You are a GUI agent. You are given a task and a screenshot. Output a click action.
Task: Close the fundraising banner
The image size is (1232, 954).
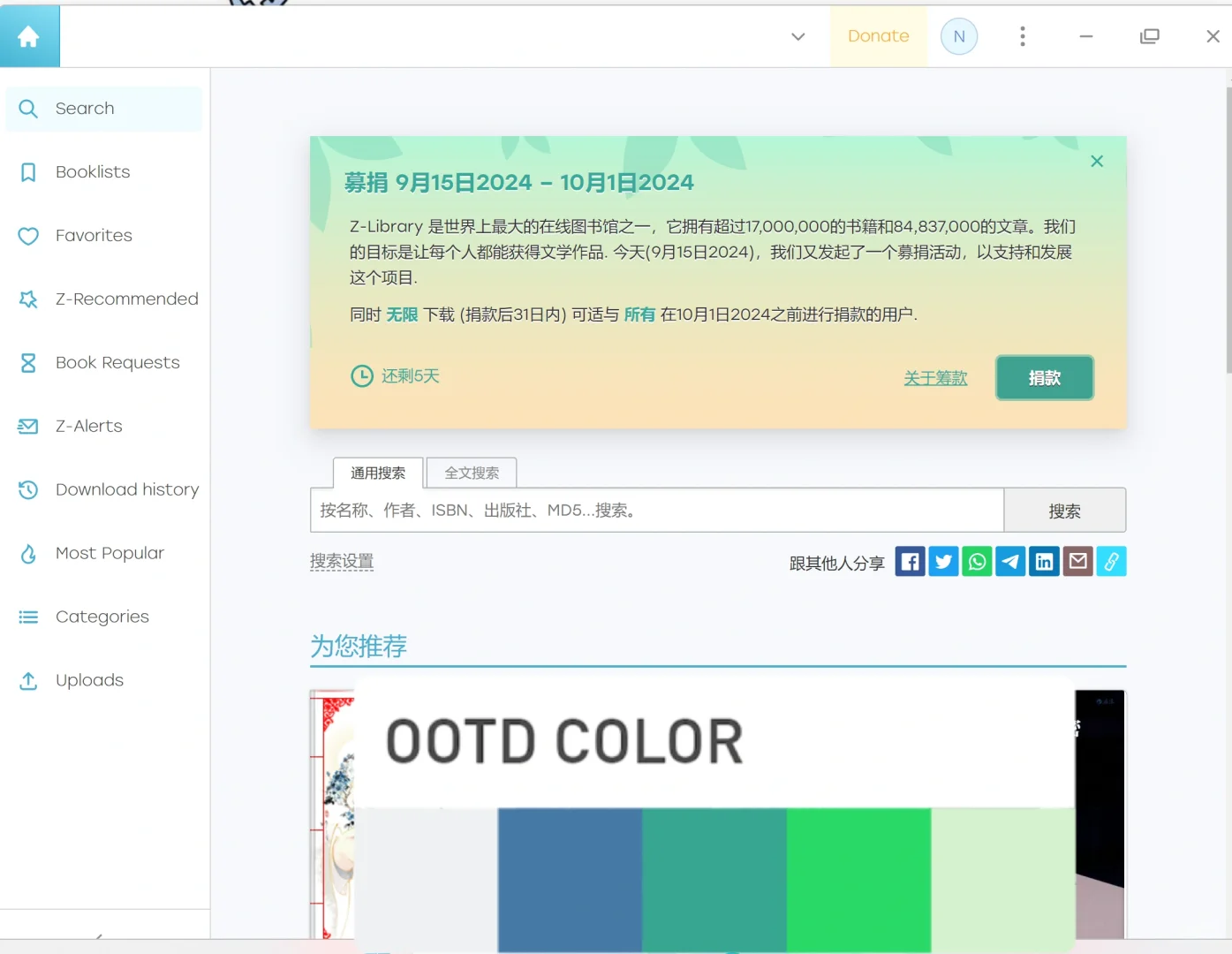1097,161
